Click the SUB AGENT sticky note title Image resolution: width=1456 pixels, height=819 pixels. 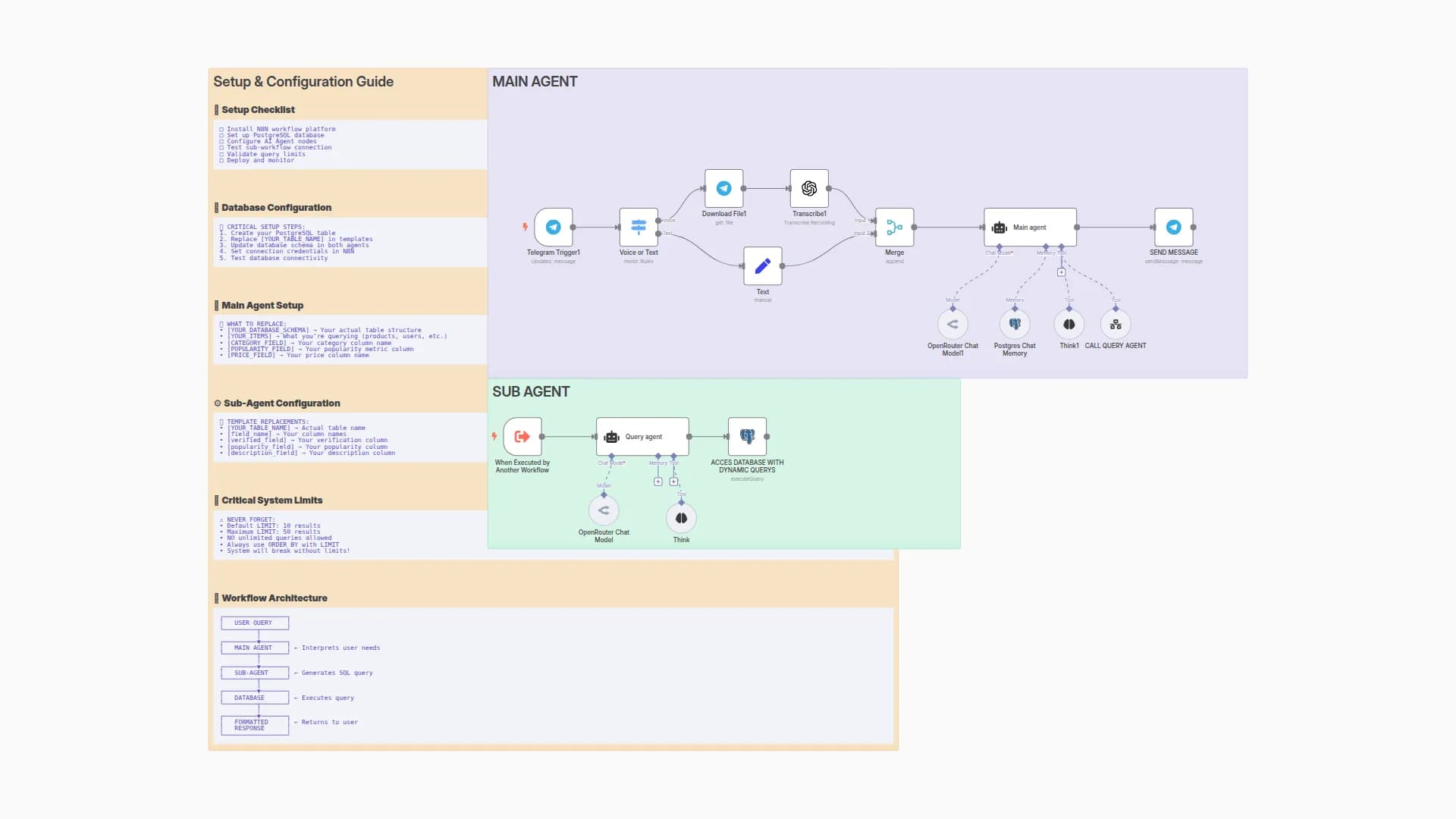tap(531, 391)
